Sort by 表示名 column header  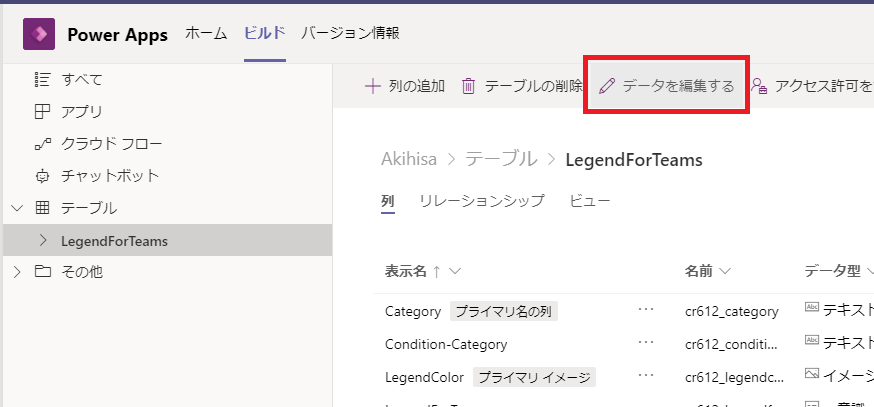tap(406, 272)
